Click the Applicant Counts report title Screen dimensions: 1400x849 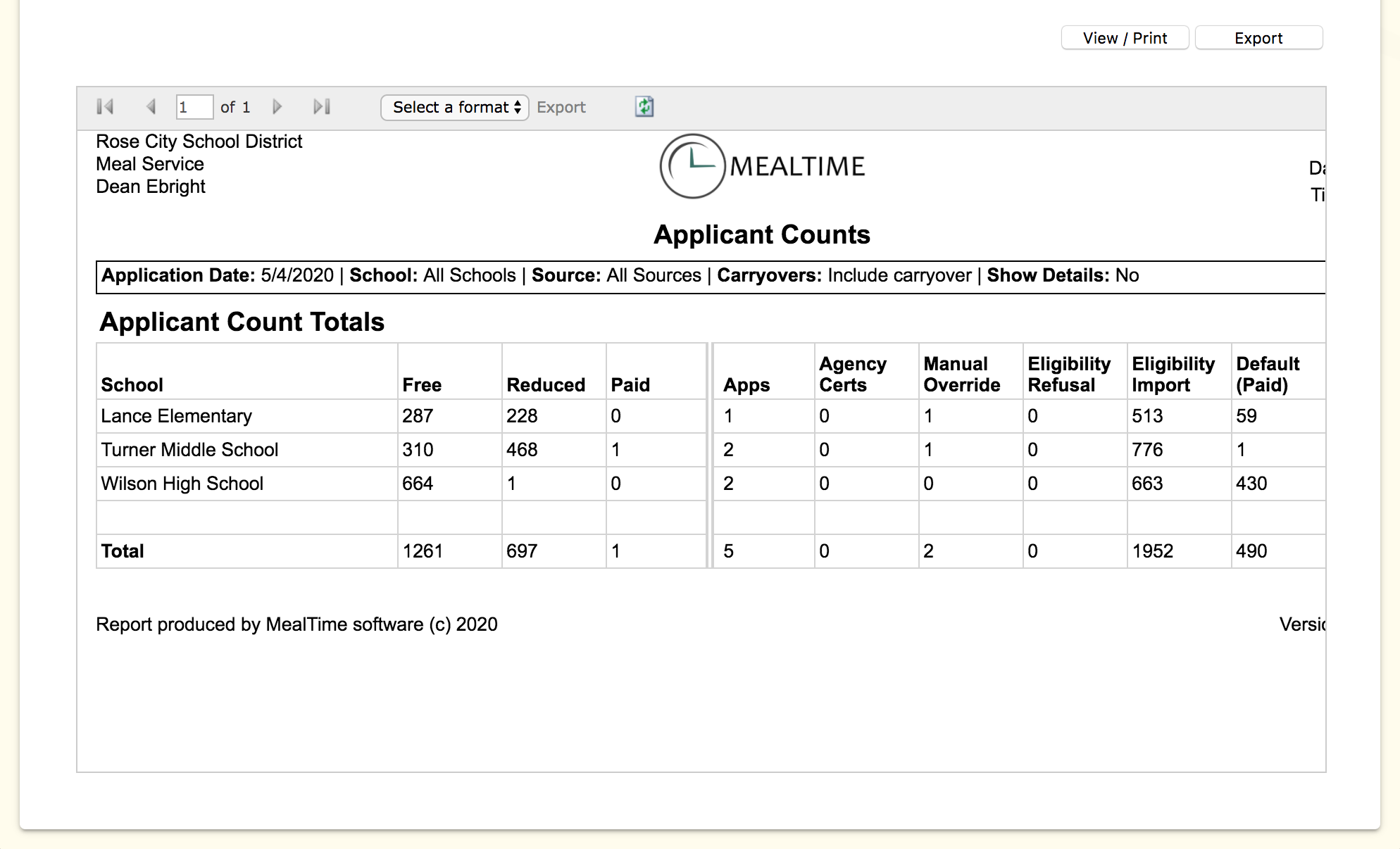(x=761, y=234)
